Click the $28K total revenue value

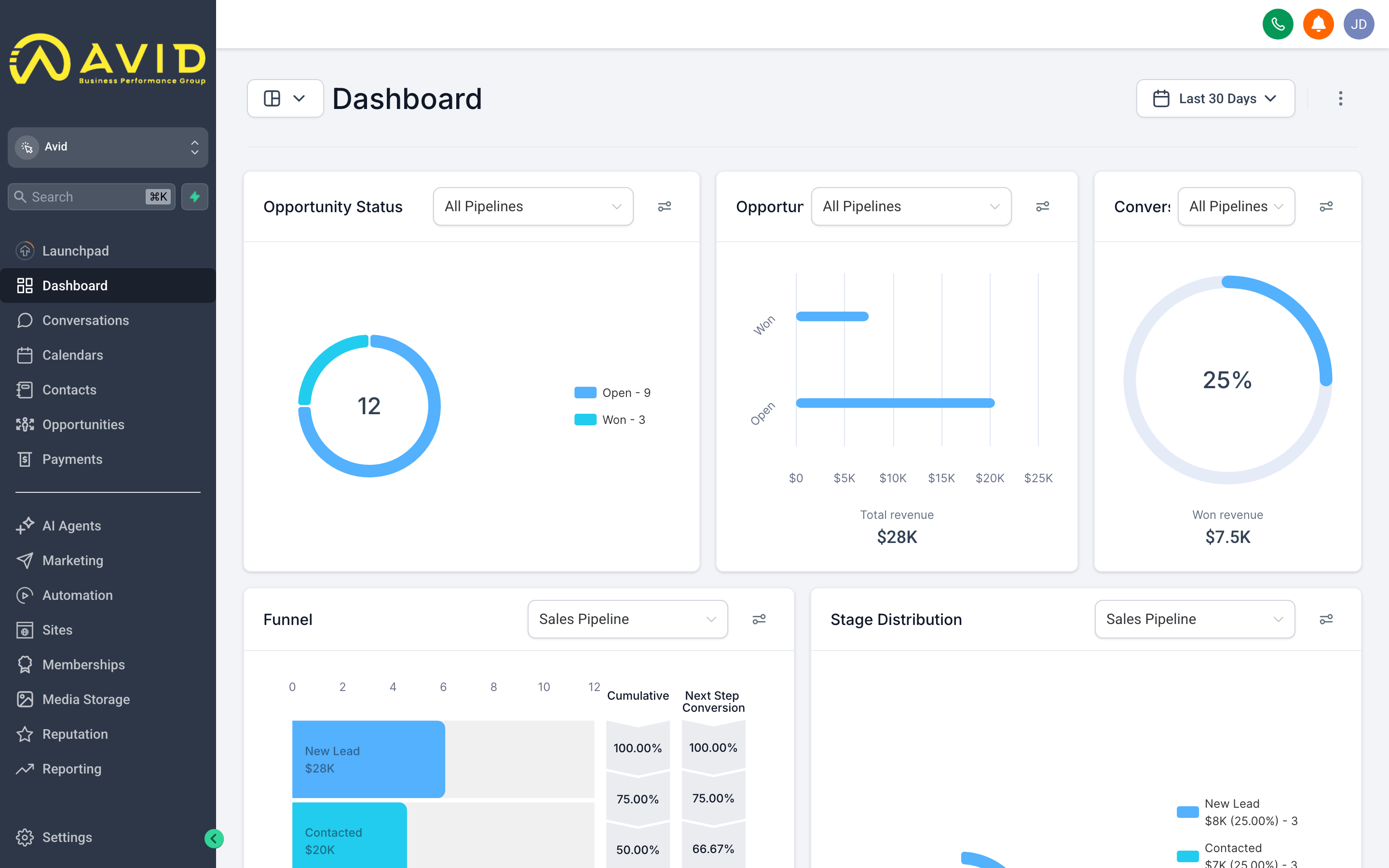coord(897,537)
